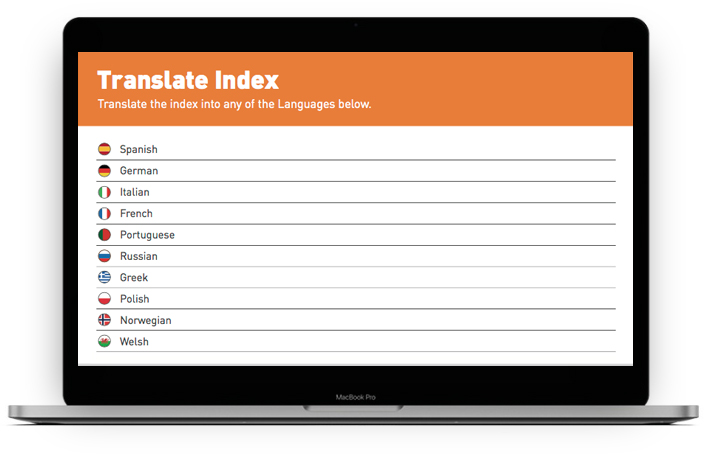The height and width of the screenshot is (460, 713).
Task: Choose the Russian language entry
Action: (139, 256)
